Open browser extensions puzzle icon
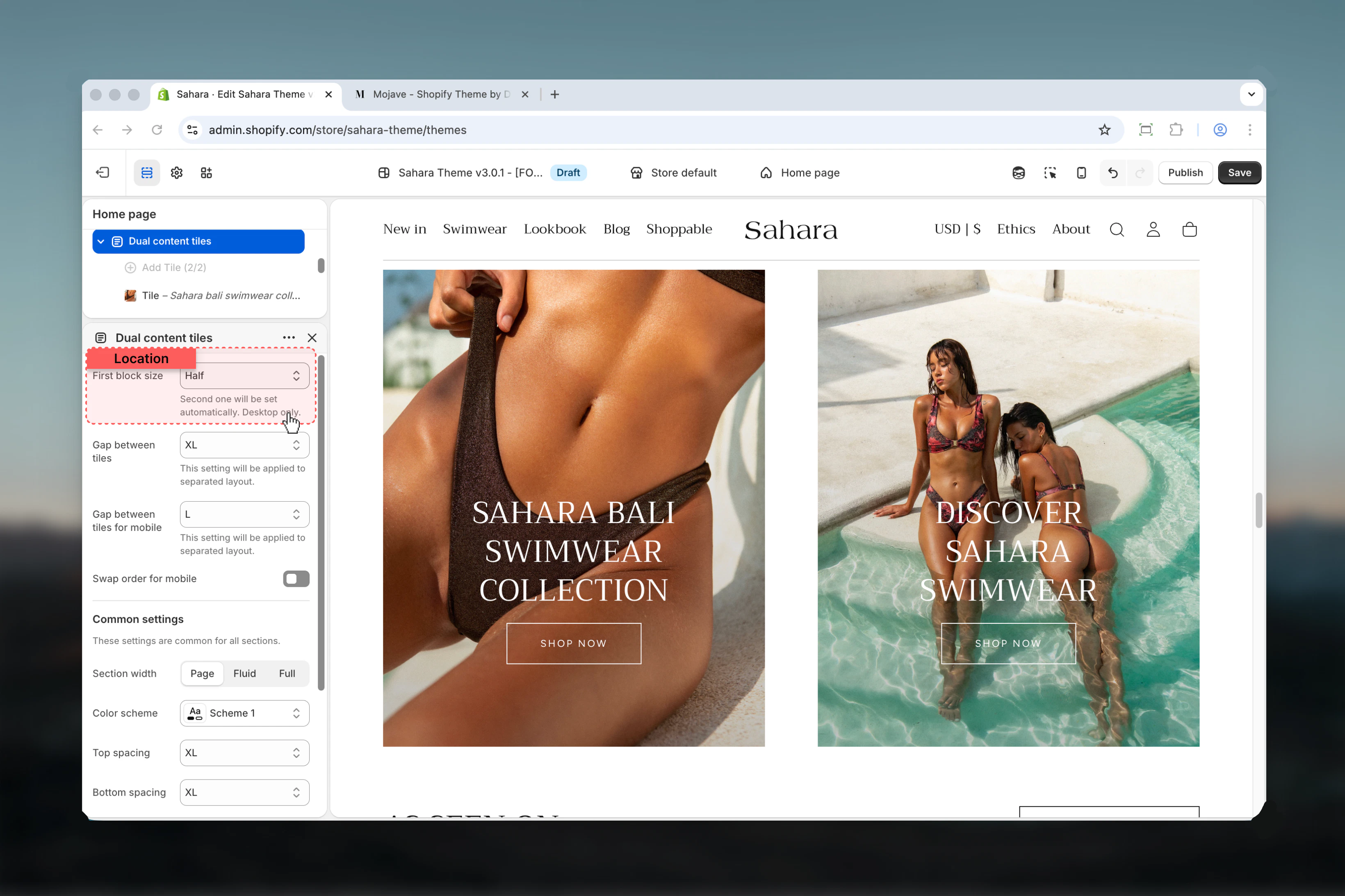The image size is (1345, 896). (x=1176, y=130)
